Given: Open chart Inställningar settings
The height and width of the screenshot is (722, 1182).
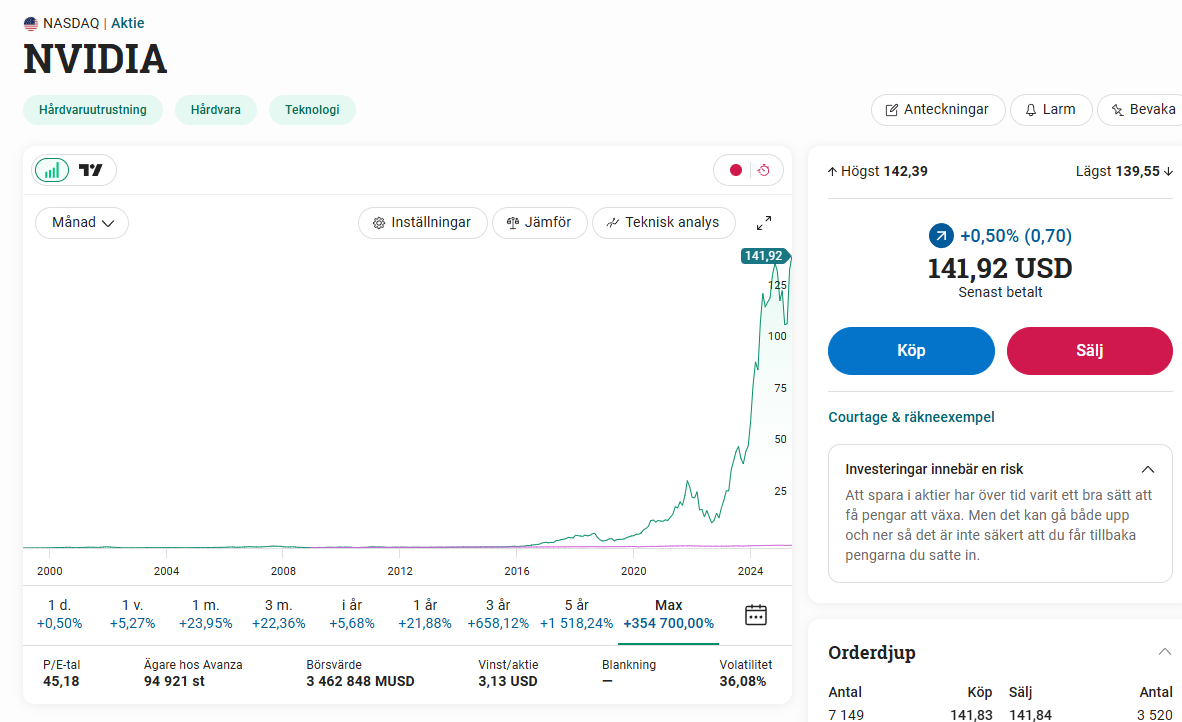Looking at the screenshot, I should click(x=422, y=223).
